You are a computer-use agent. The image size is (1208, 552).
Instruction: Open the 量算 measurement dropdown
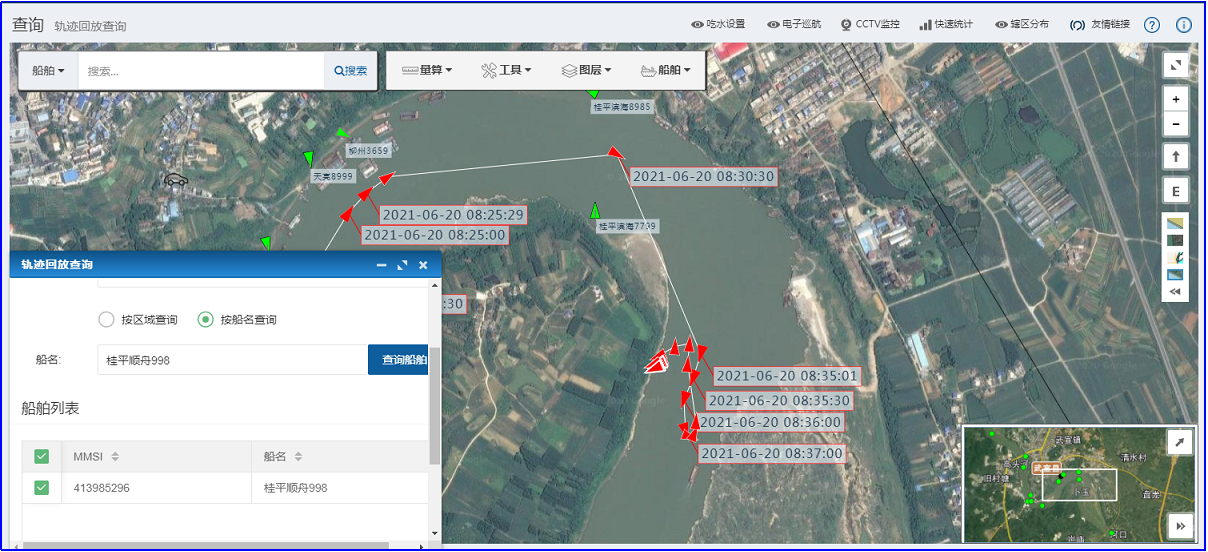tap(427, 71)
